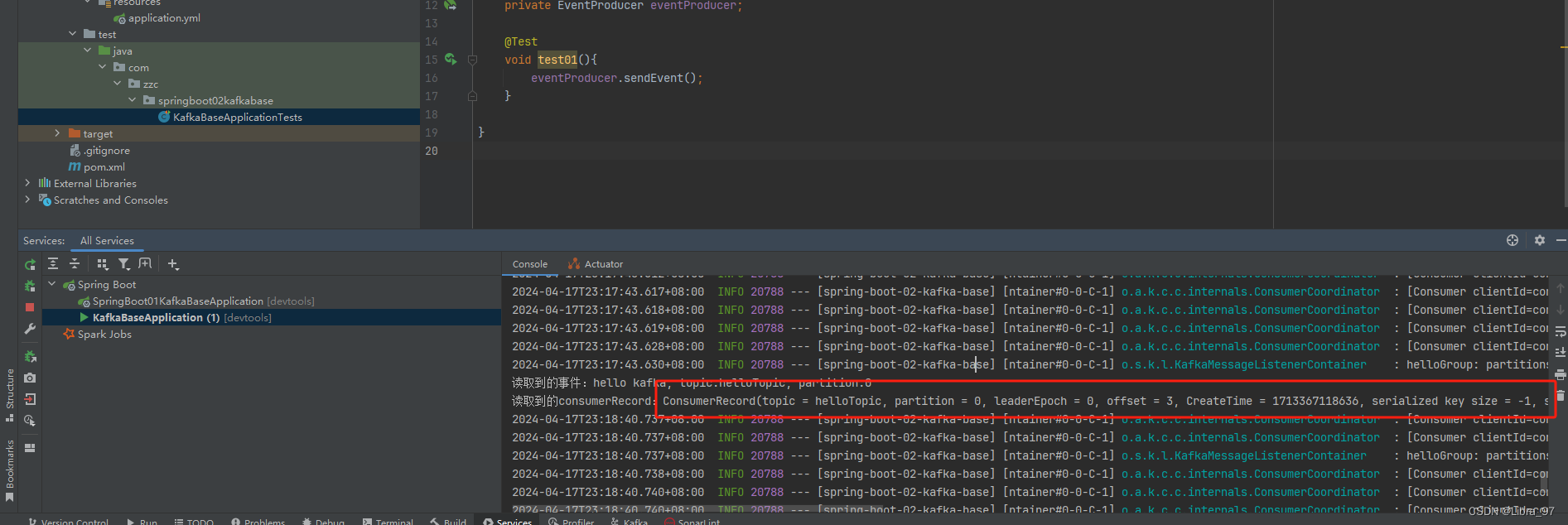The height and width of the screenshot is (525, 1568).
Task: Open the SonarLint tool window
Action: pos(692,522)
